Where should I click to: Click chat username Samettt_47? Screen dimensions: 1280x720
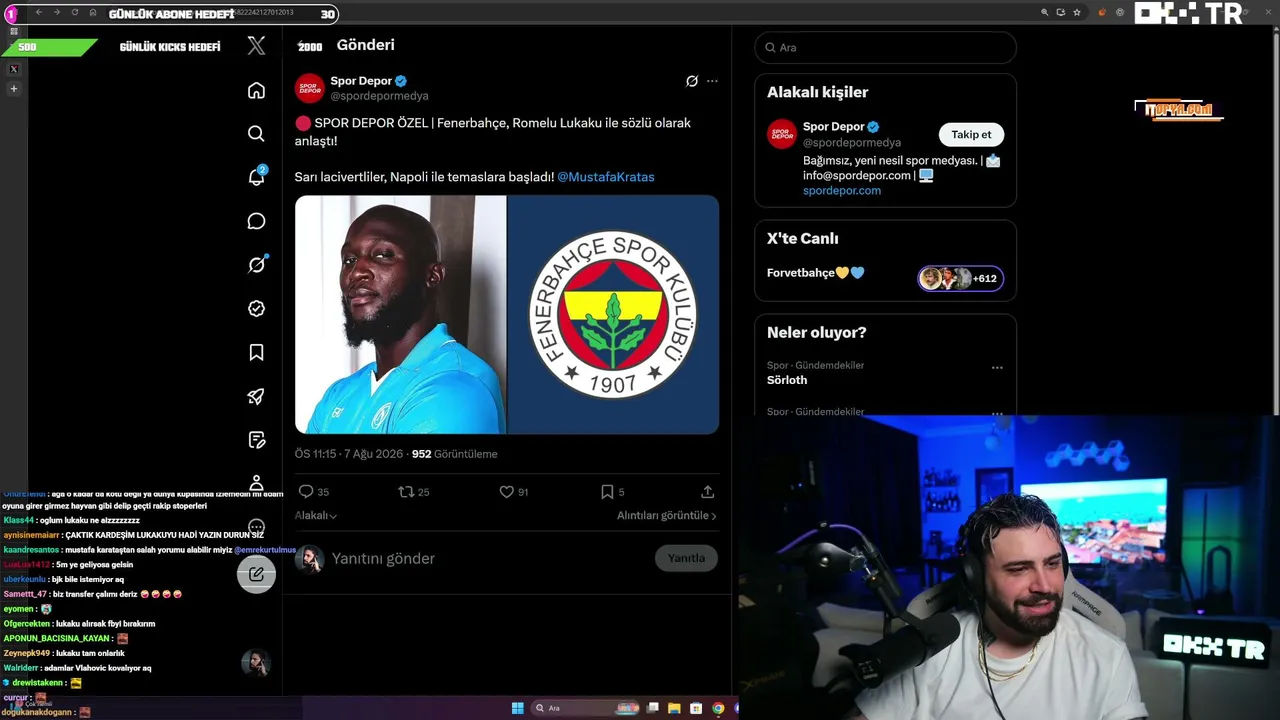pos(25,594)
